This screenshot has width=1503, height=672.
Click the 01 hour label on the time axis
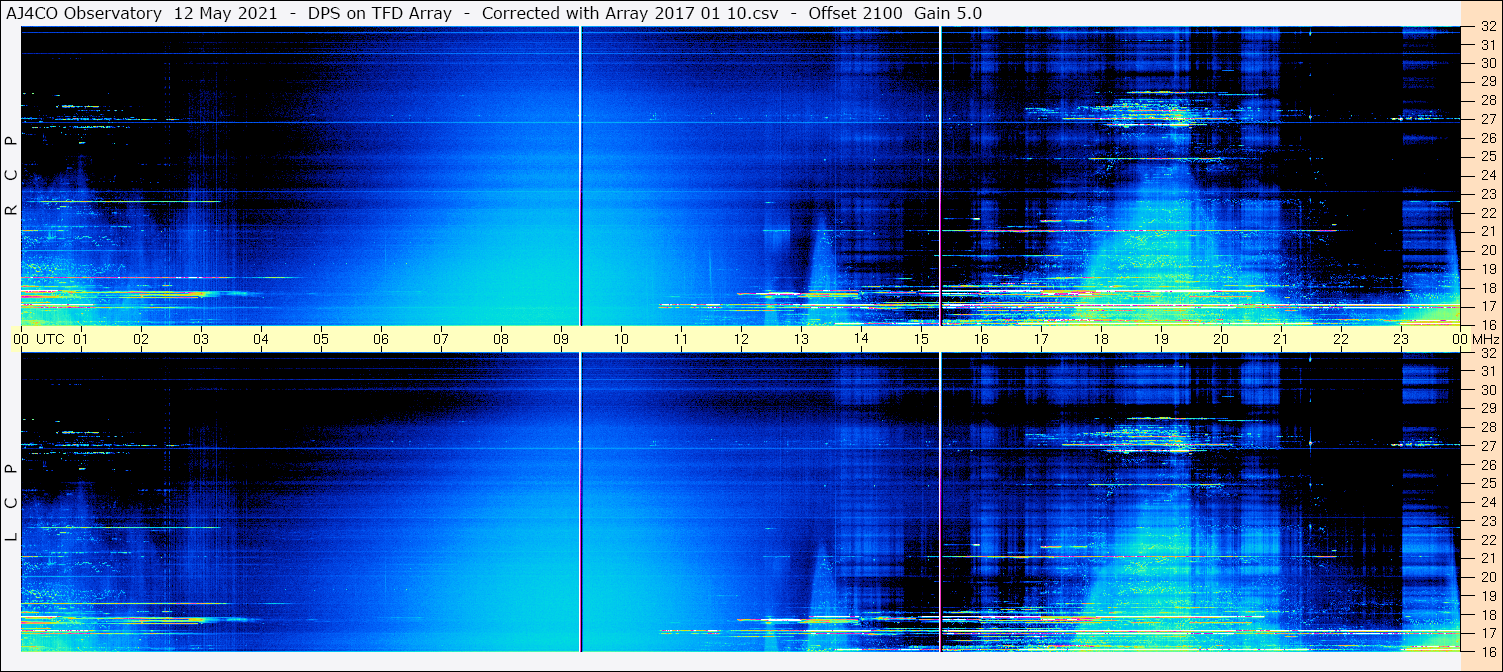point(81,339)
